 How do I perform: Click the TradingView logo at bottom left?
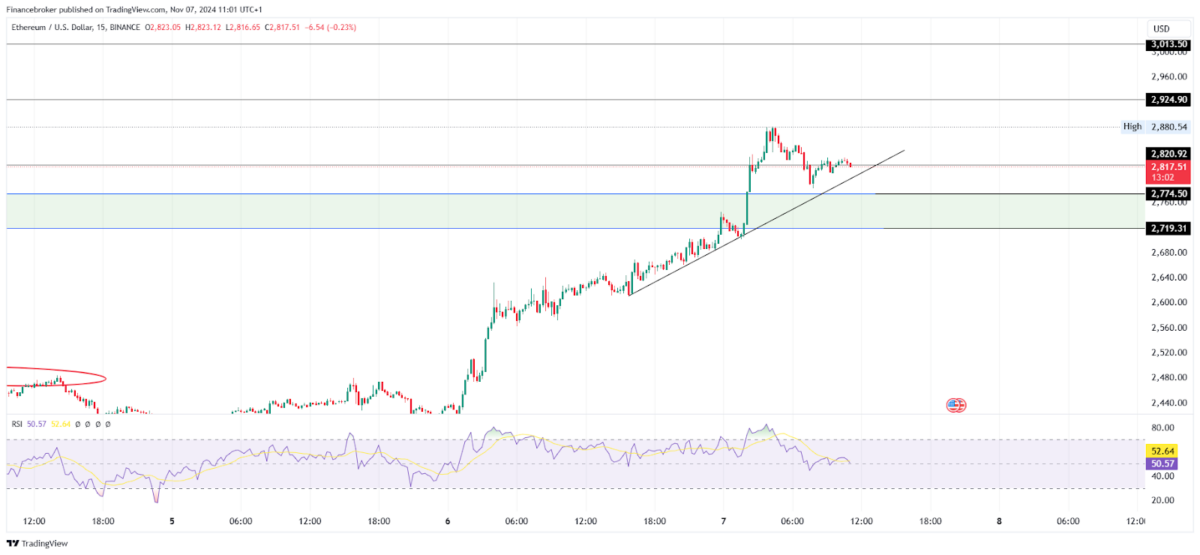click(38, 544)
